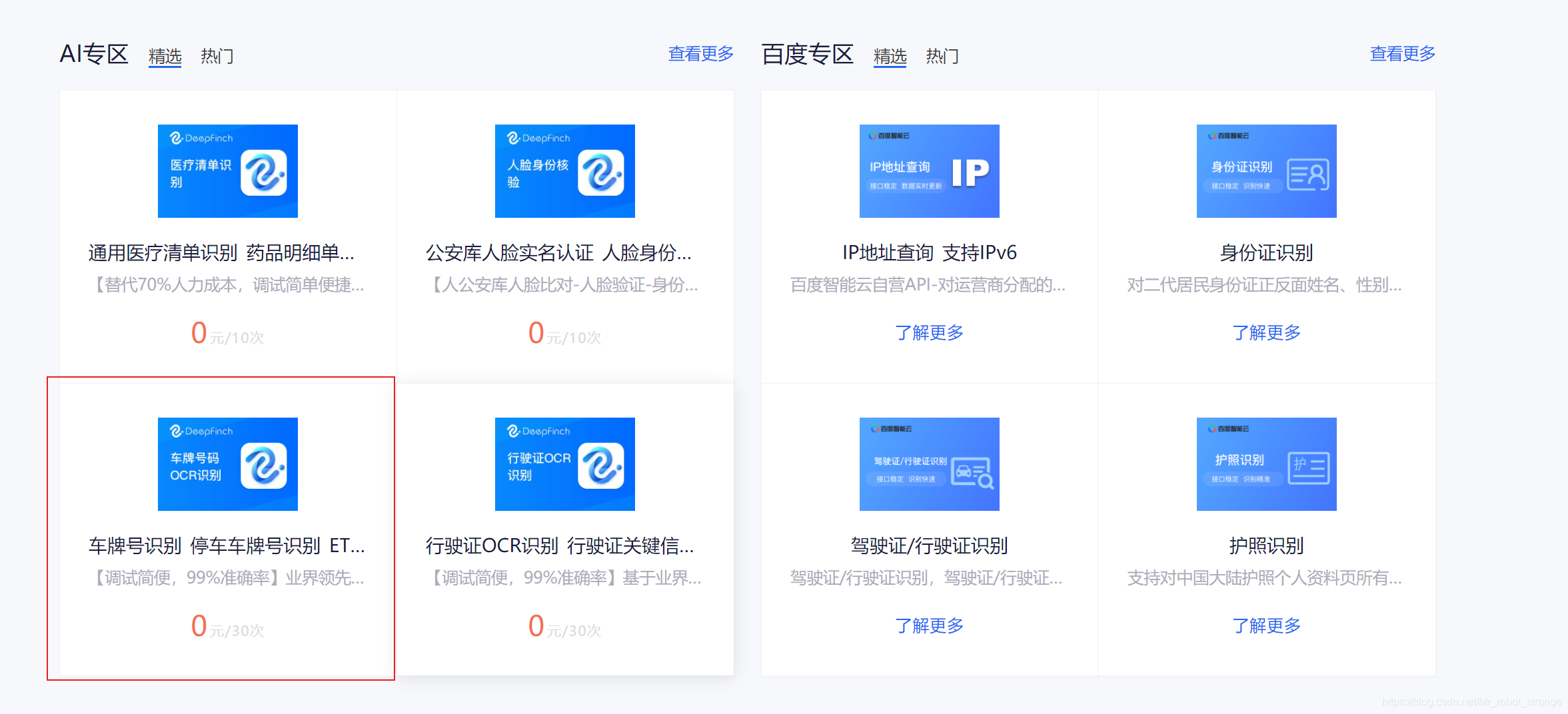Click the 护照识别 card image
Screen dimensions: 1568x714
1265,464
